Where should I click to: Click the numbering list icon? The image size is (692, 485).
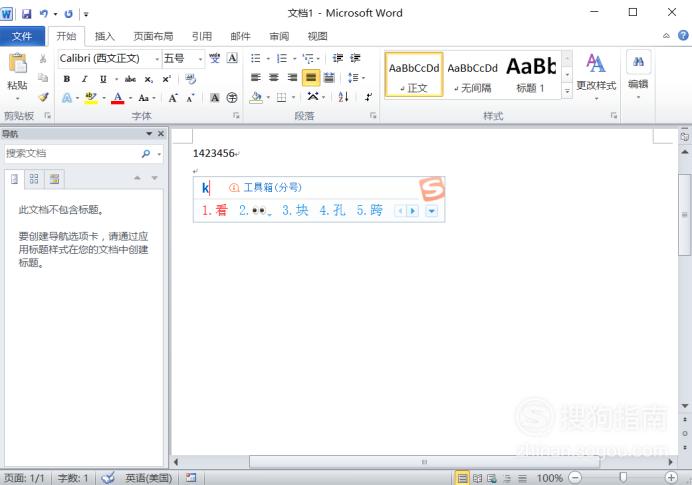(x=282, y=58)
